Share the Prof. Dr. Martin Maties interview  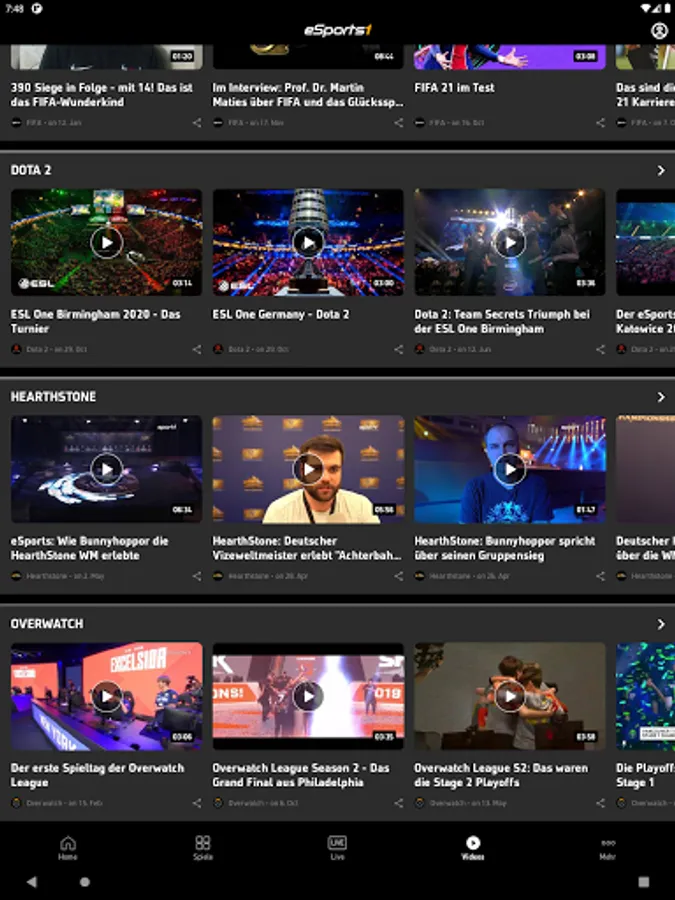click(x=398, y=123)
